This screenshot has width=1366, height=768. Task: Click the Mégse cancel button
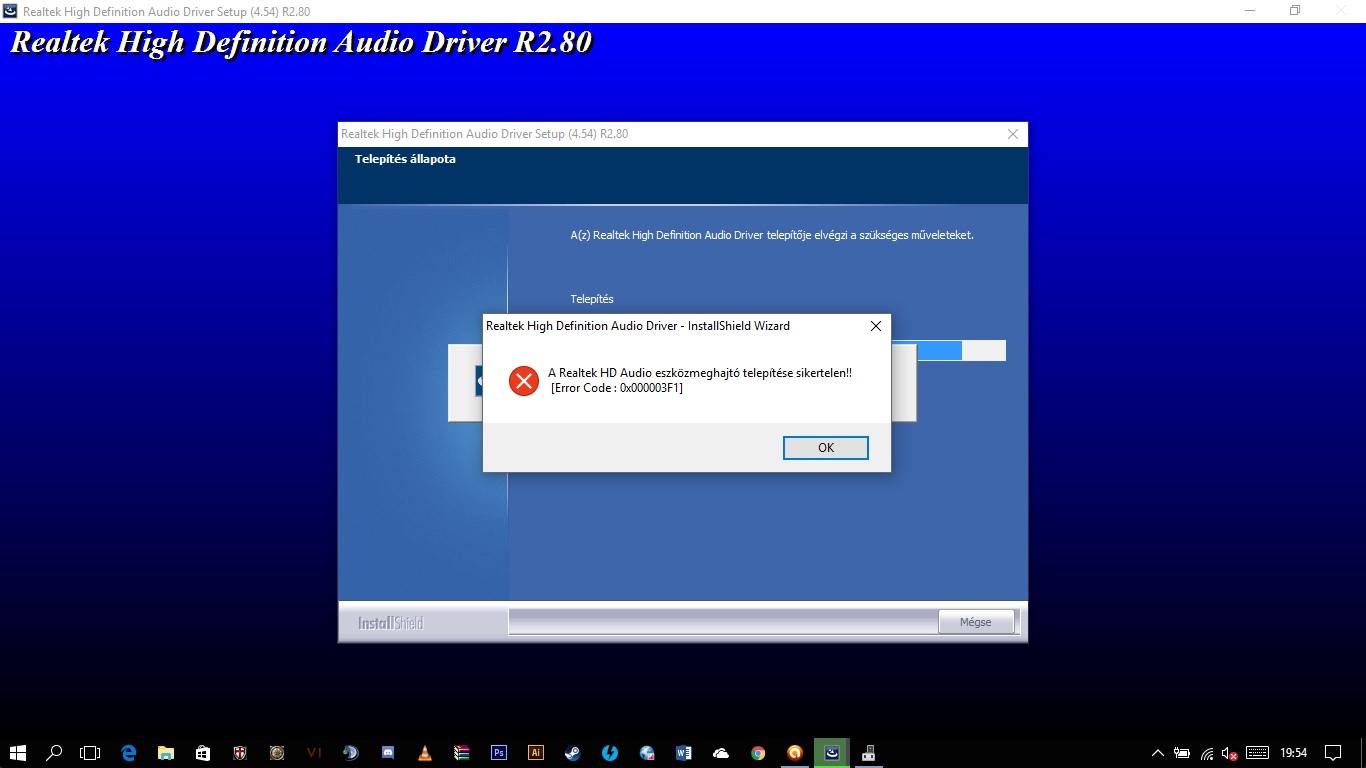[x=975, y=622]
